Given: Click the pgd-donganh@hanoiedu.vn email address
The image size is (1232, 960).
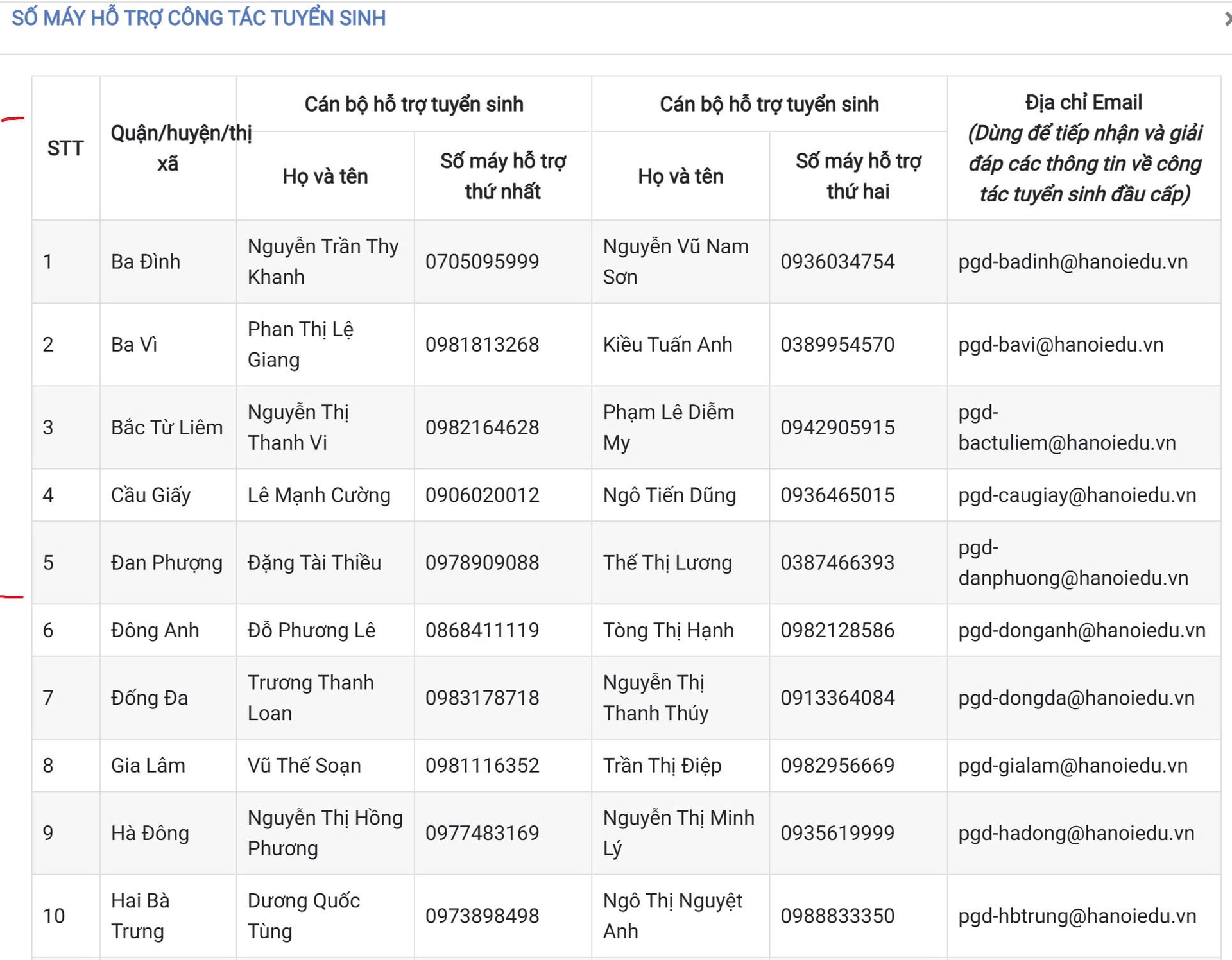Looking at the screenshot, I should pos(1081,630).
